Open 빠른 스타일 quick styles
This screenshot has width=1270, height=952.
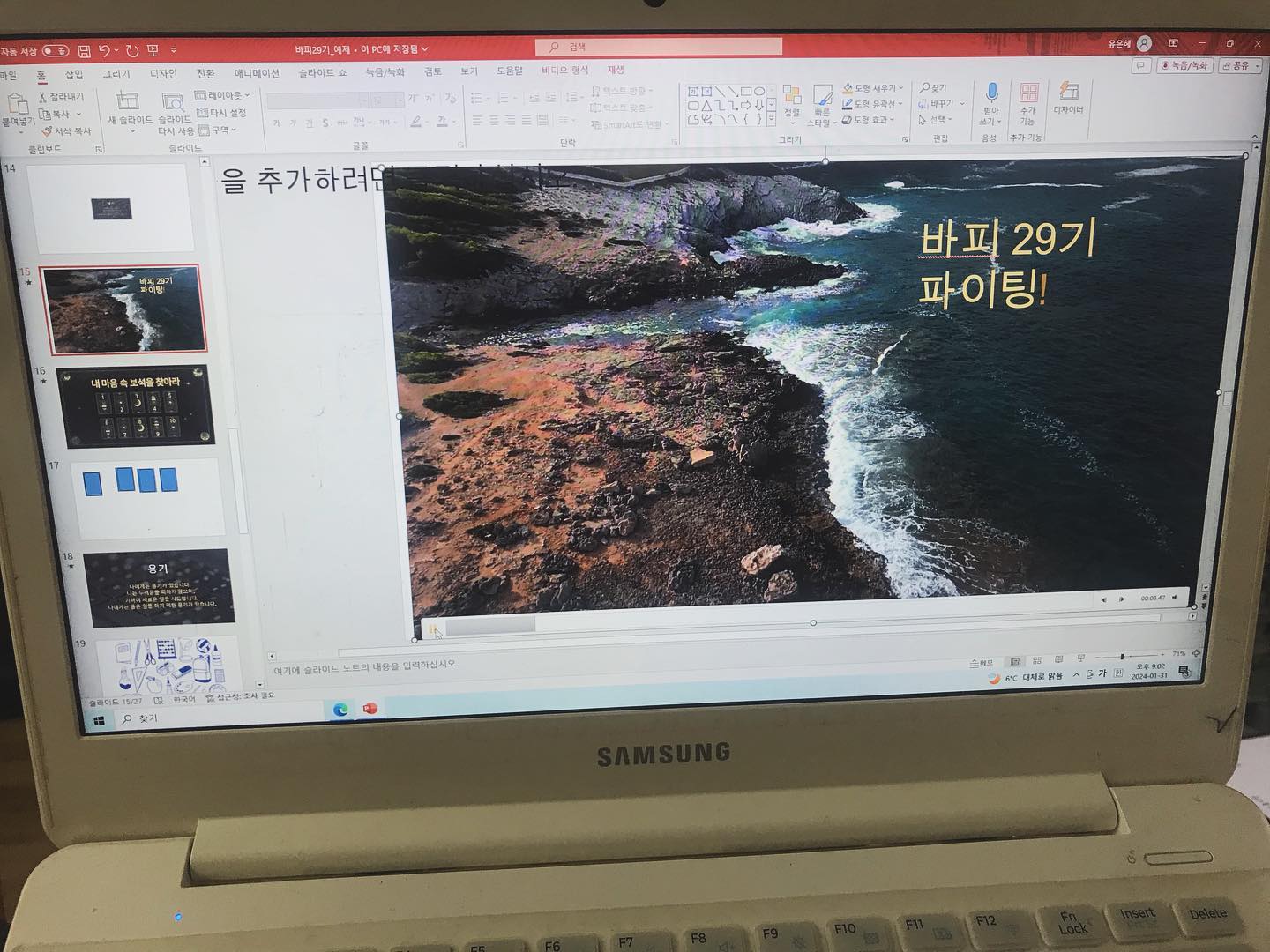[x=822, y=106]
